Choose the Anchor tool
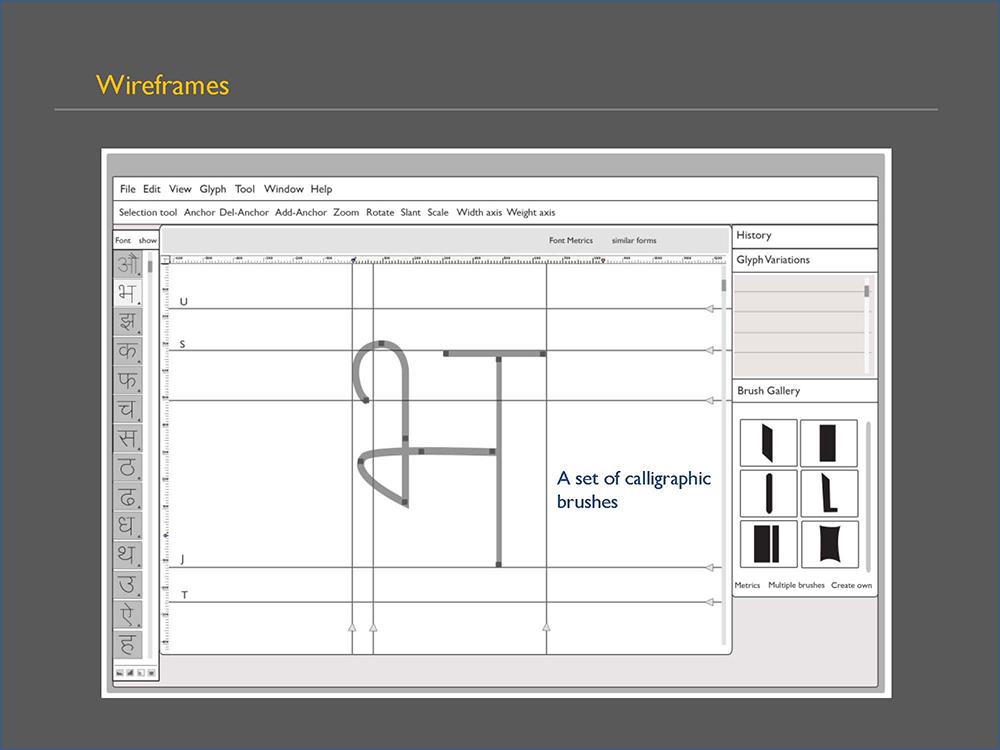 [x=199, y=212]
